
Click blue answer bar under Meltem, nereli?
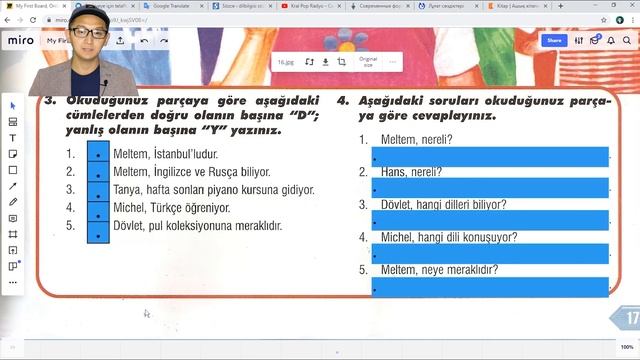[490, 157]
